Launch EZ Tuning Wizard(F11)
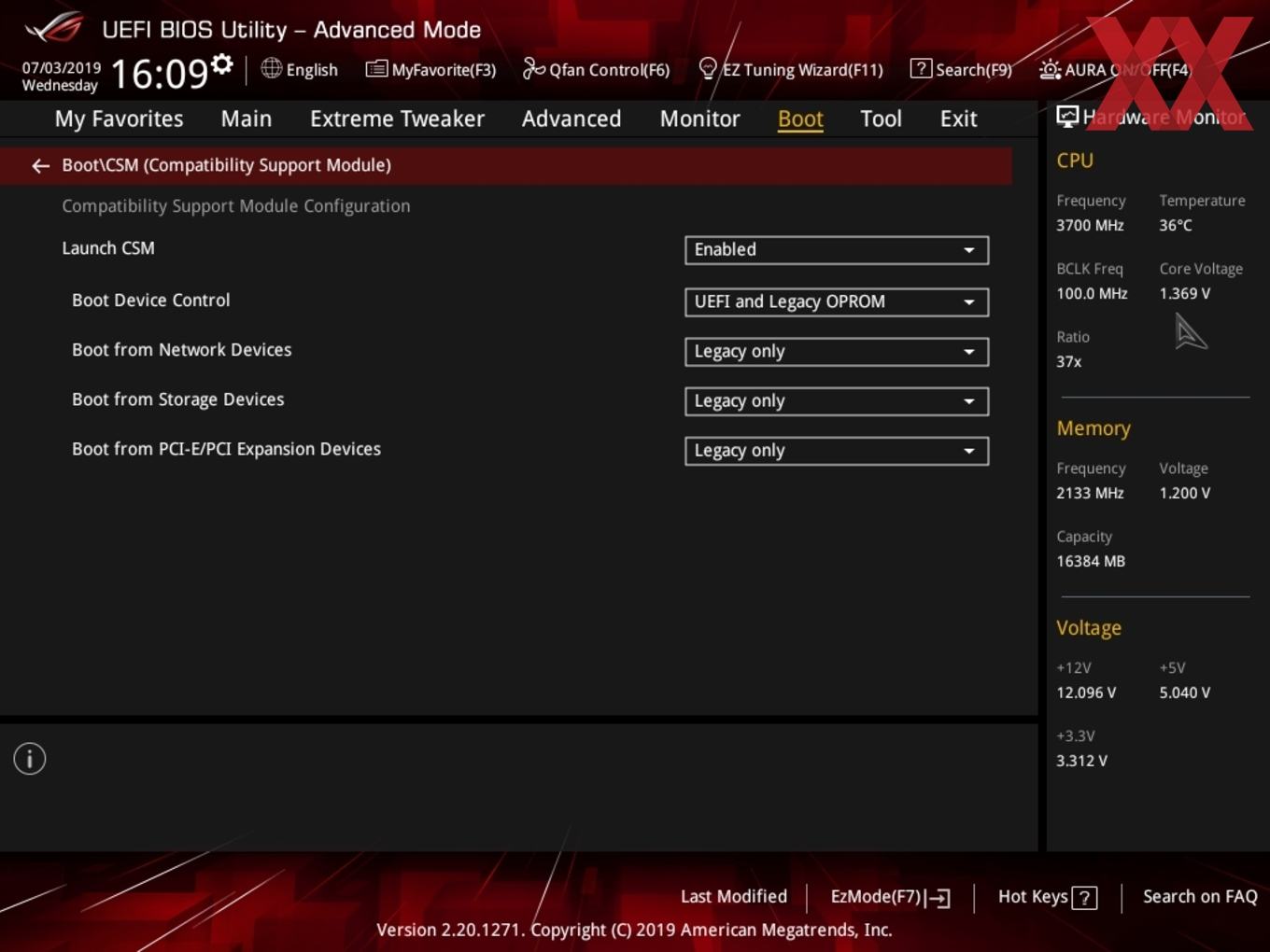Screen dimensions: 1270x952 click(x=790, y=69)
